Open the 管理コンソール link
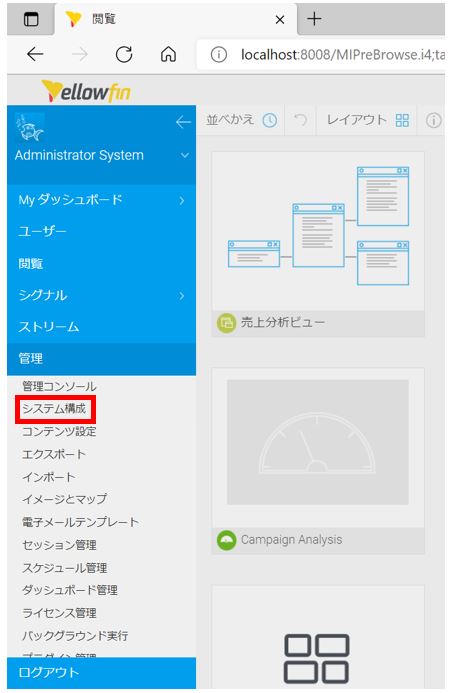The image size is (449, 693). [59, 386]
